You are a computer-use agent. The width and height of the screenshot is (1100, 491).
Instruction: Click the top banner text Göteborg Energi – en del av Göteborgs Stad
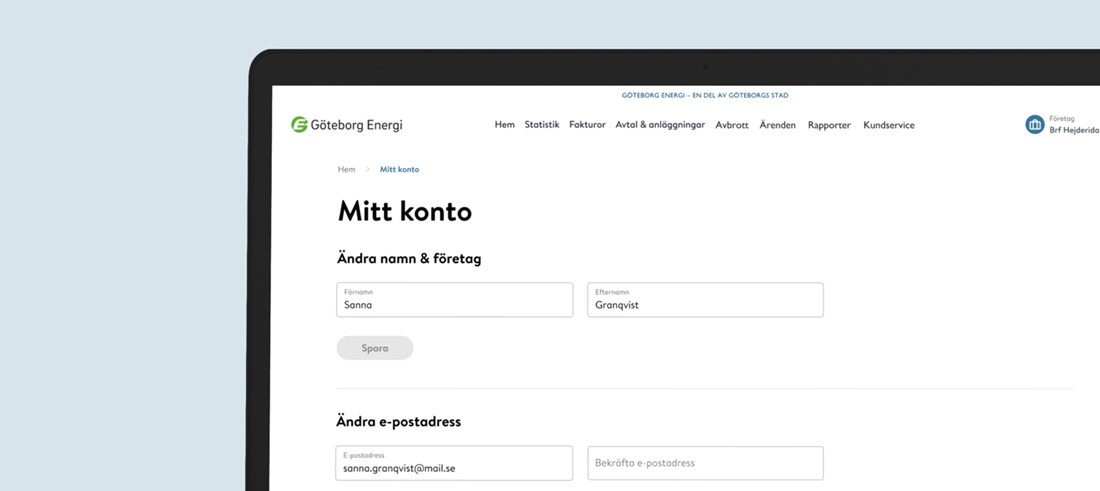[705, 95]
